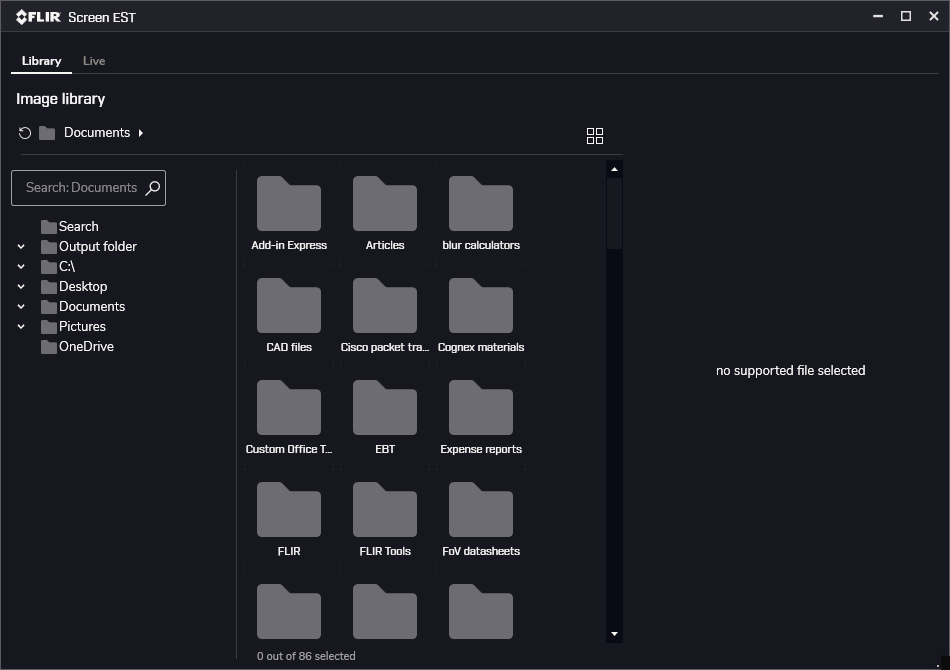Image resolution: width=950 pixels, height=670 pixels.
Task: Select Desktop in the folder tree
Action: [83, 287]
